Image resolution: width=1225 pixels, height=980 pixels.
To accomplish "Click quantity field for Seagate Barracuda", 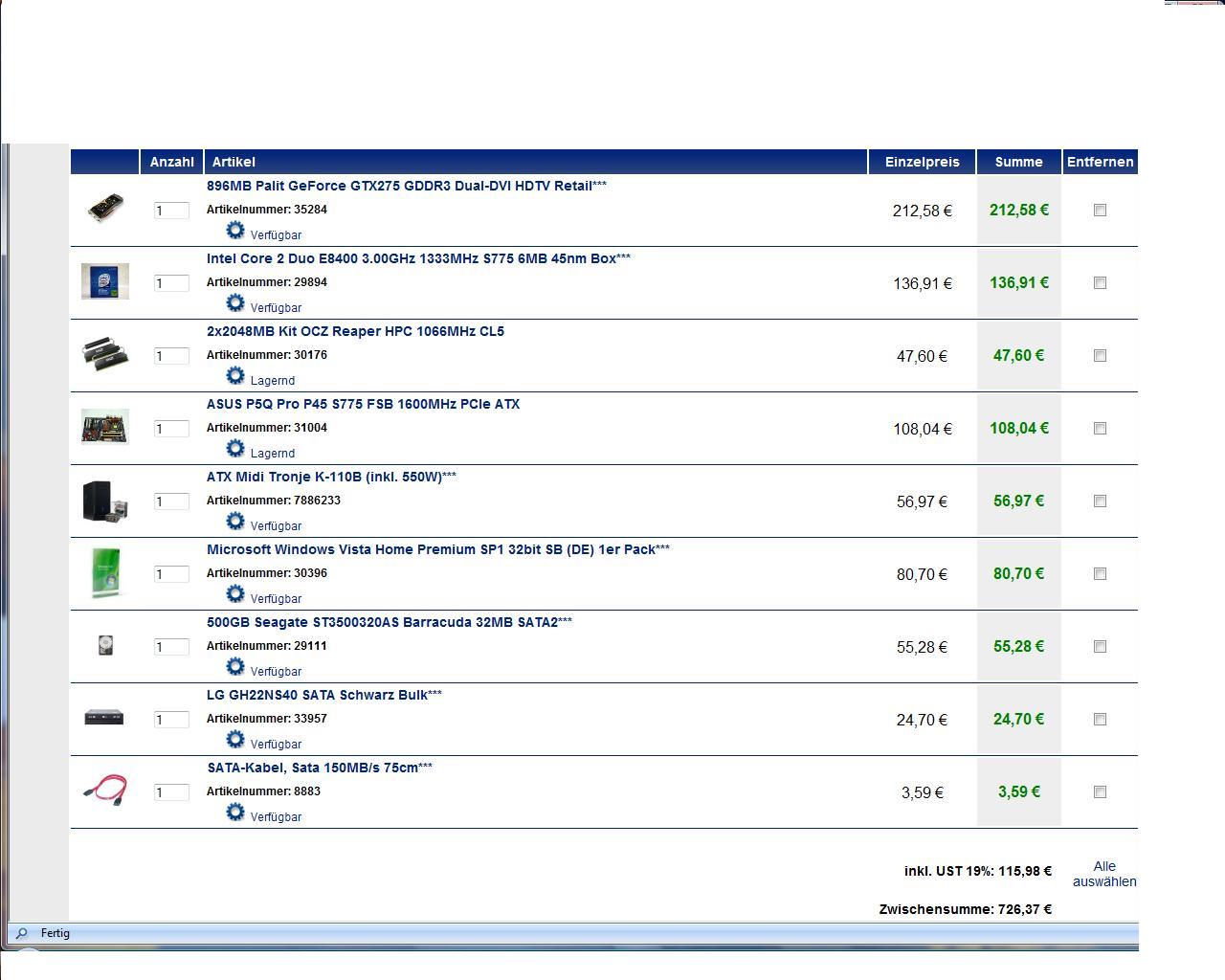I will (171, 647).
